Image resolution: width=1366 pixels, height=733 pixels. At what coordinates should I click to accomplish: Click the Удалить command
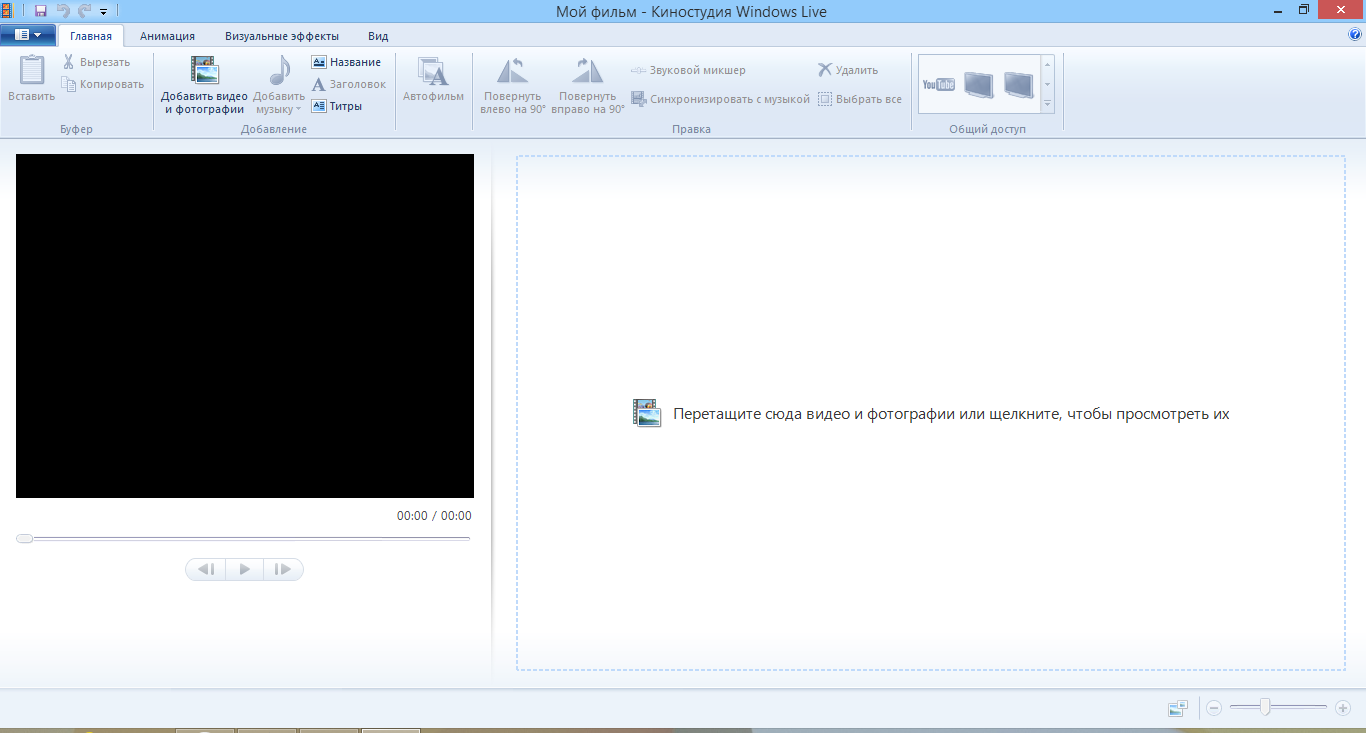pos(848,70)
